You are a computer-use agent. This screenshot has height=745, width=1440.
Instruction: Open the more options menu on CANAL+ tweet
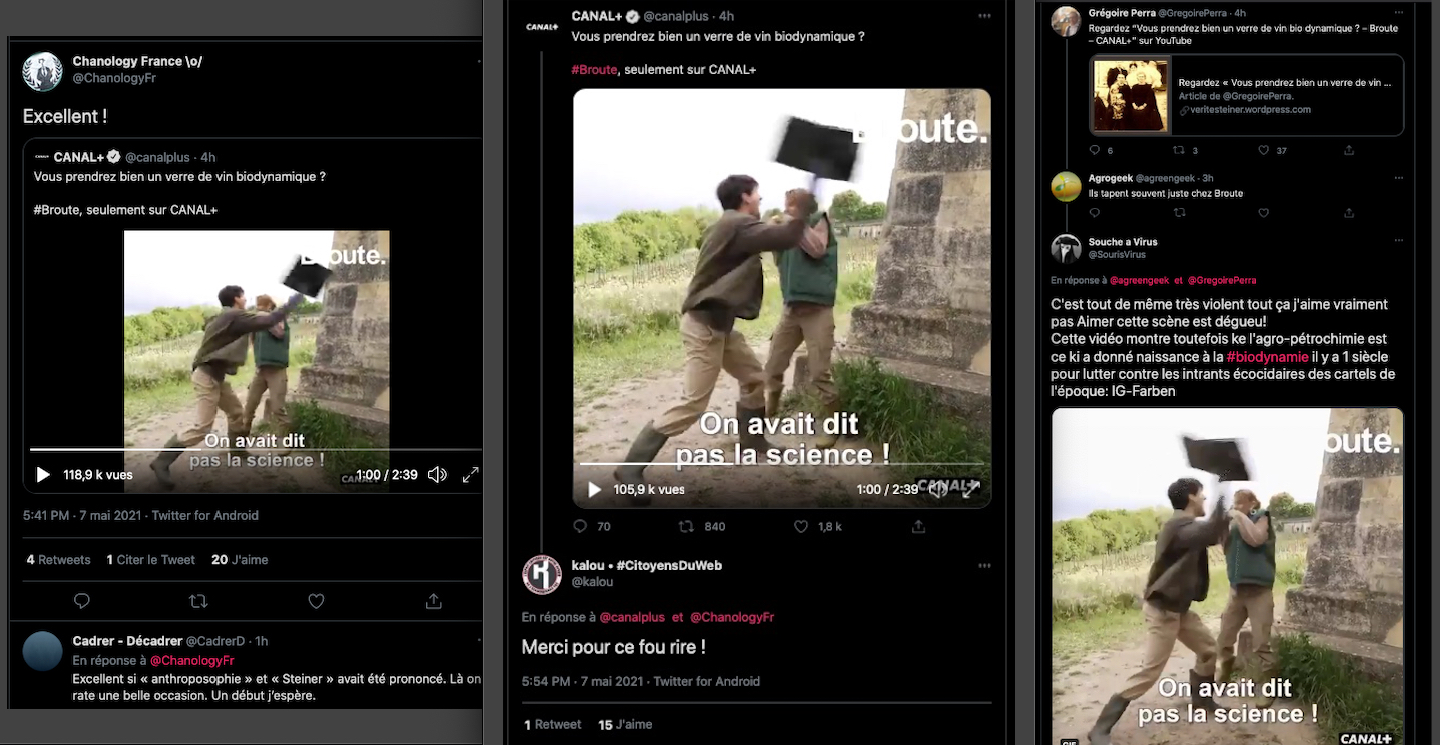[x=984, y=17]
